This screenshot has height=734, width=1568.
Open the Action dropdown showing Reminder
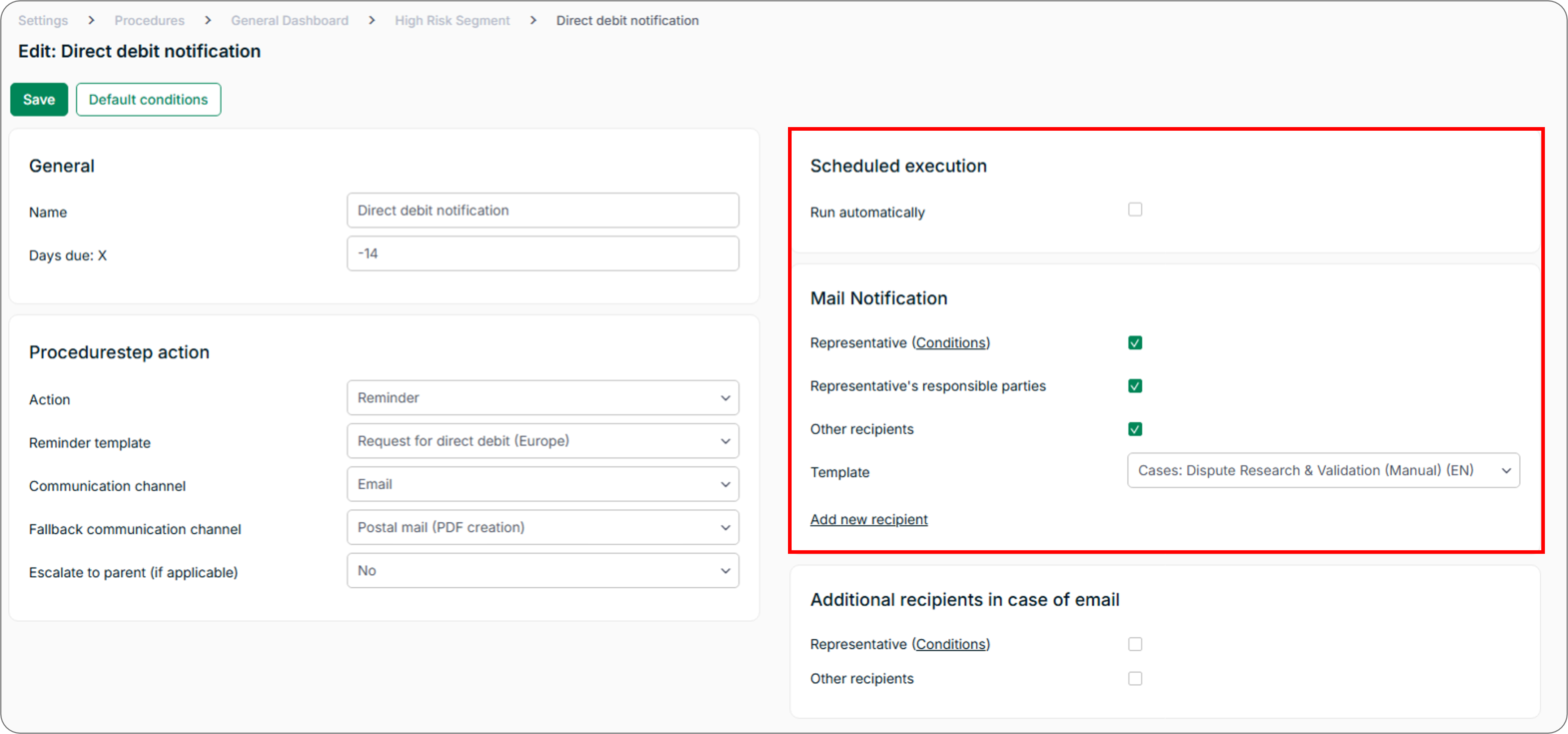(x=542, y=398)
